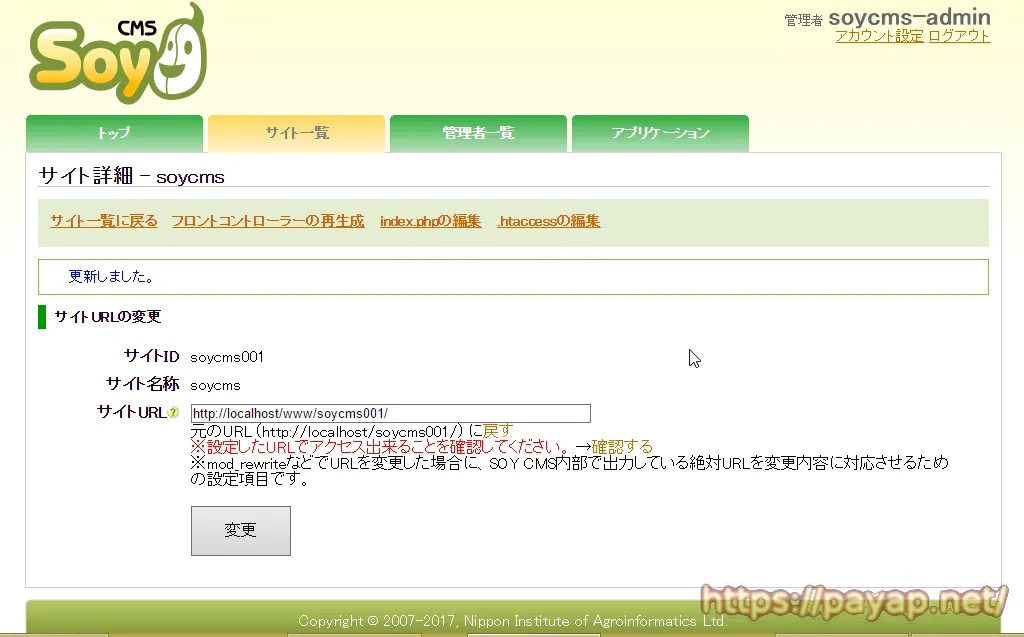Open index.phpの編集 link
This screenshot has height=637, width=1024.
tap(430, 221)
